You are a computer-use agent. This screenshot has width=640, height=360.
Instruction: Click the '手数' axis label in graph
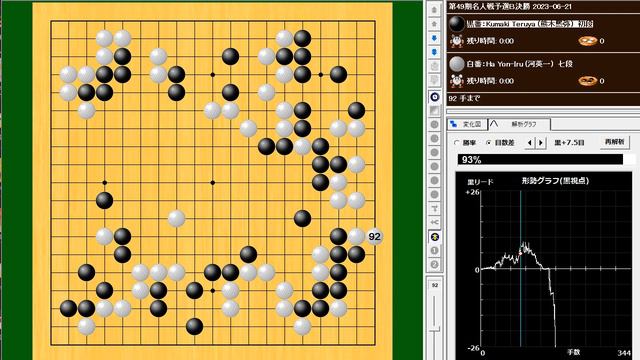(x=573, y=352)
